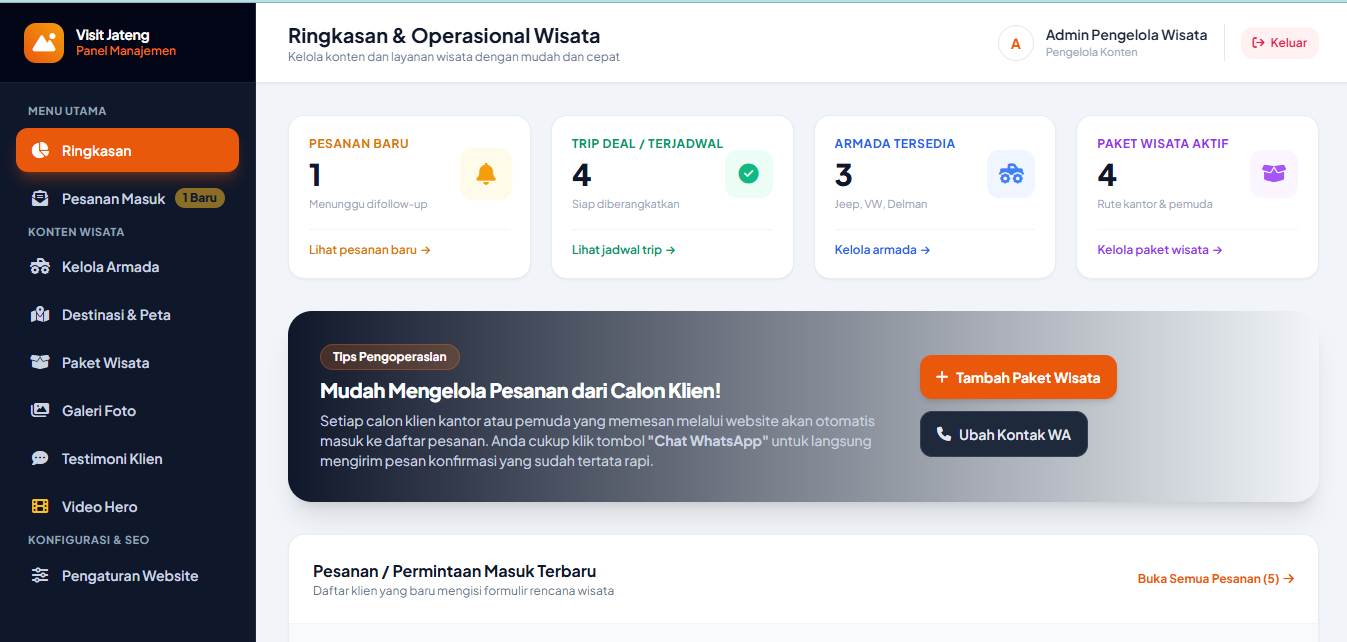
Task: Click the Paket Wisata box icon in sidebar
Action: pos(40,363)
